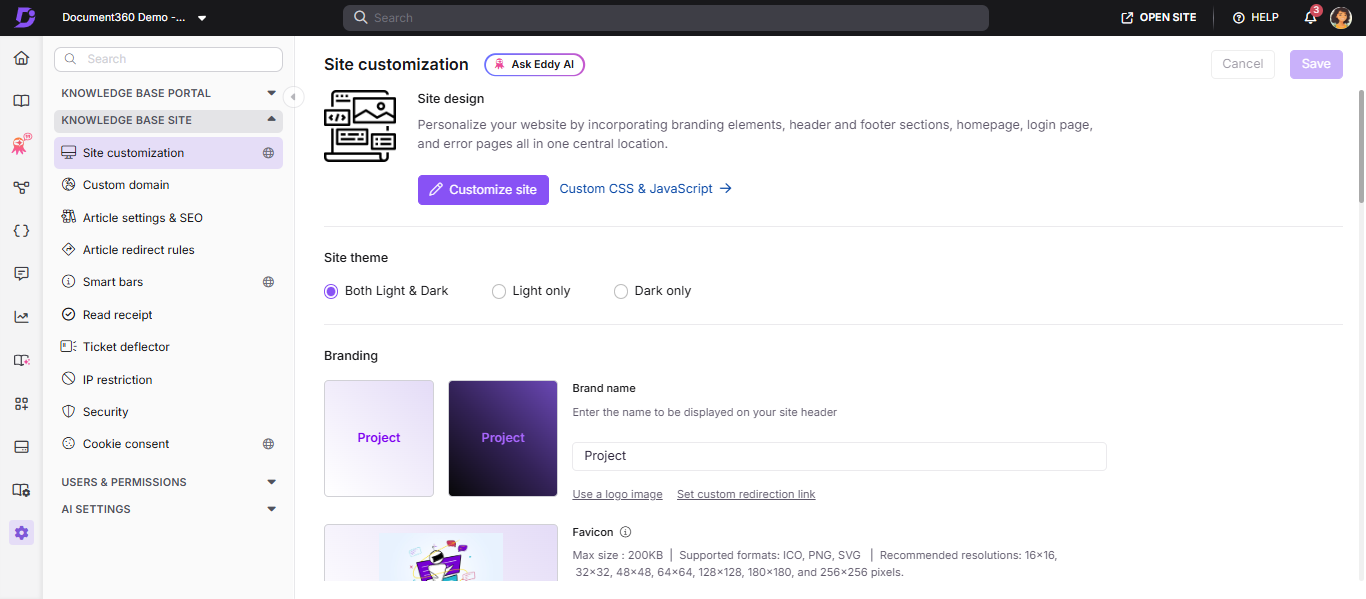Click Ask Eddy AI button

click(535, 64)
